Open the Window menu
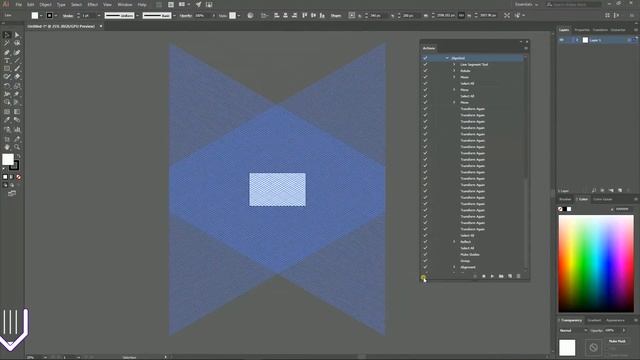Image resolution: width=640 pixels, height=360 pixels. (125, 4)
